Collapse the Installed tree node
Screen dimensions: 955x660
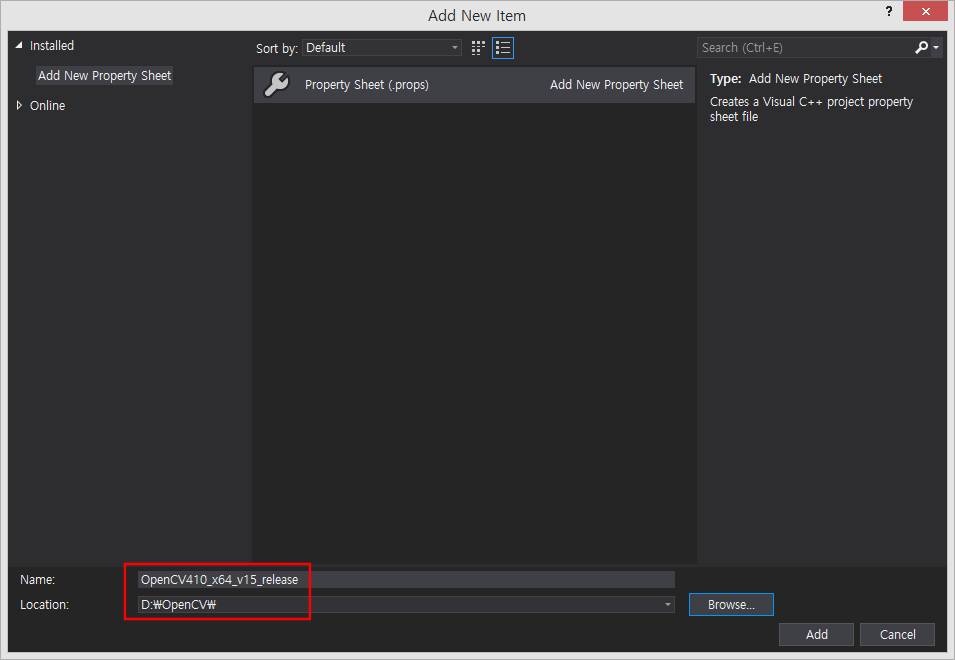coord(19,46)
